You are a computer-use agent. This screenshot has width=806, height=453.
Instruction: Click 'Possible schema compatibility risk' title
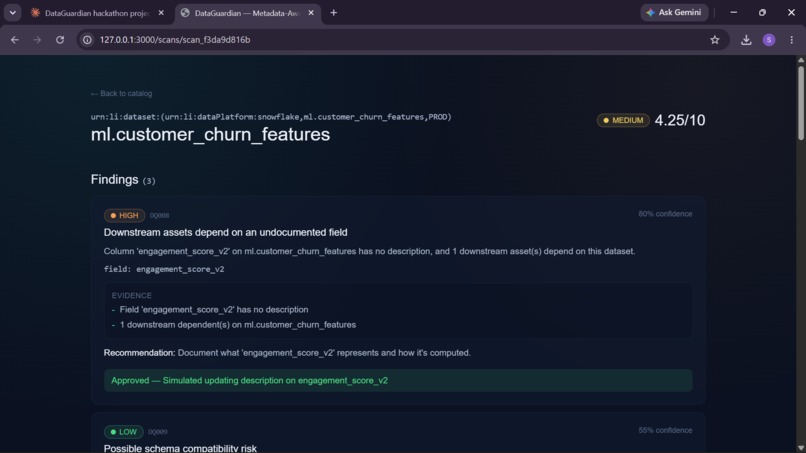tap(180, 448)
